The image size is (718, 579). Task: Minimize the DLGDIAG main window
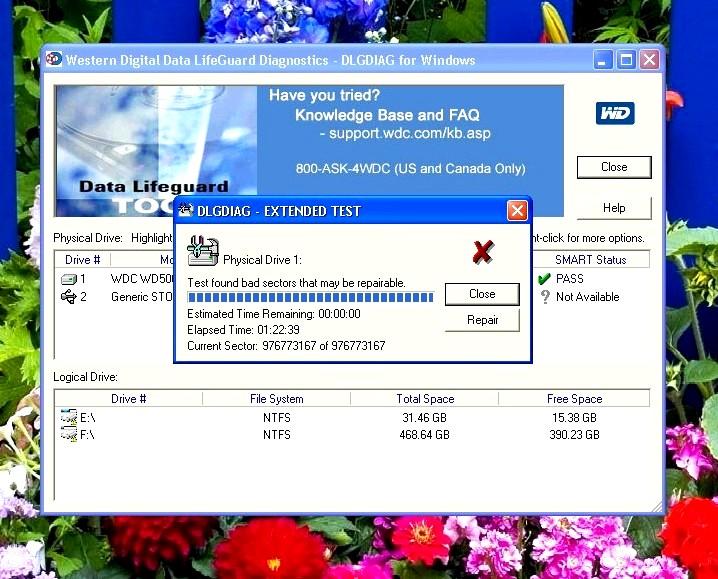603,60
